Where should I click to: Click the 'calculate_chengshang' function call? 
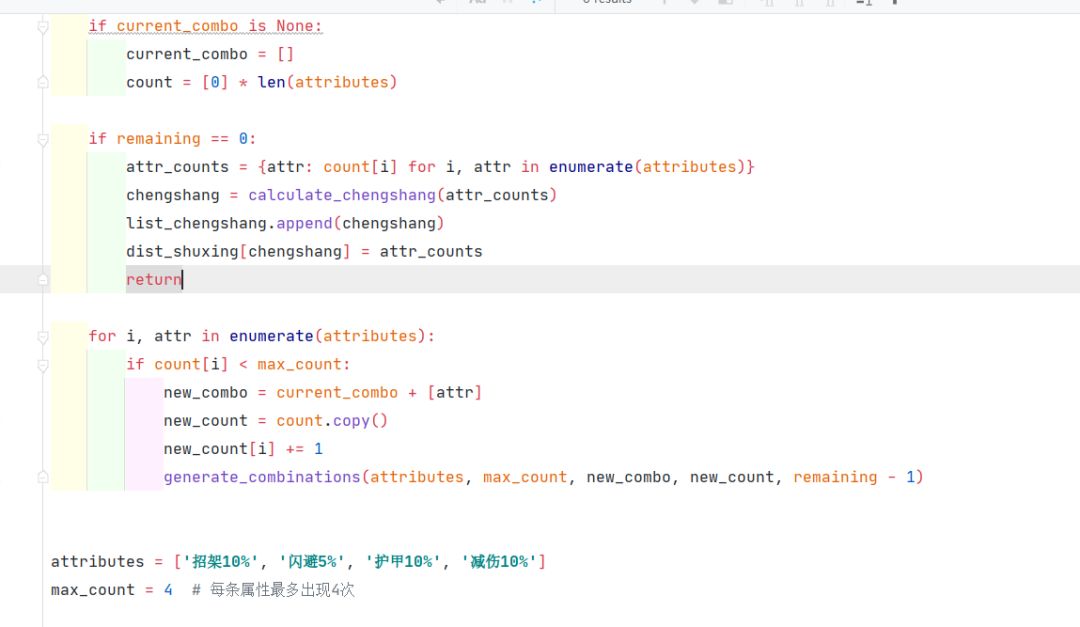point(342,195)
